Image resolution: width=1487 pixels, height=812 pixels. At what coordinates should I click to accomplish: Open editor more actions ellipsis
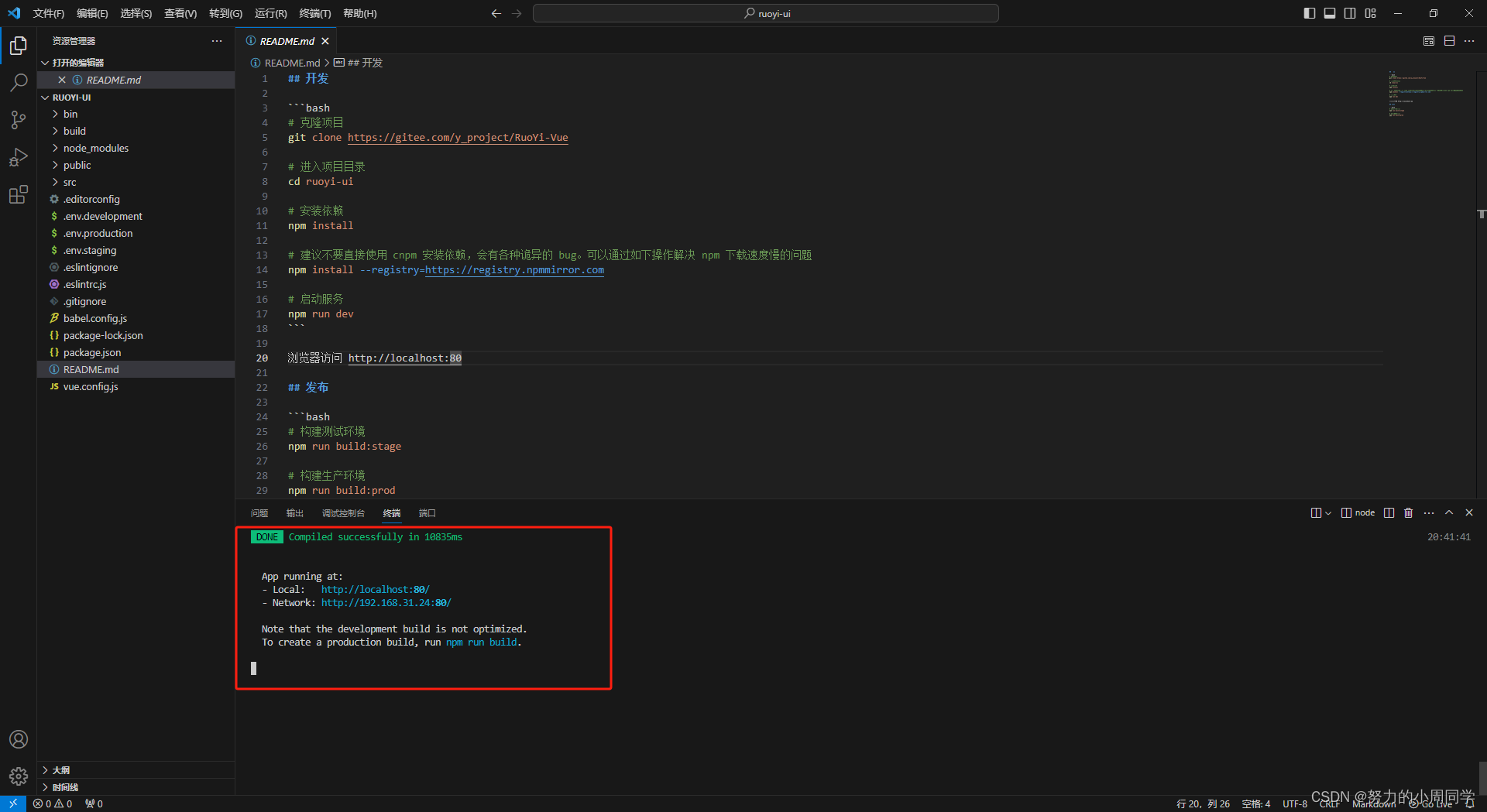1469,41
